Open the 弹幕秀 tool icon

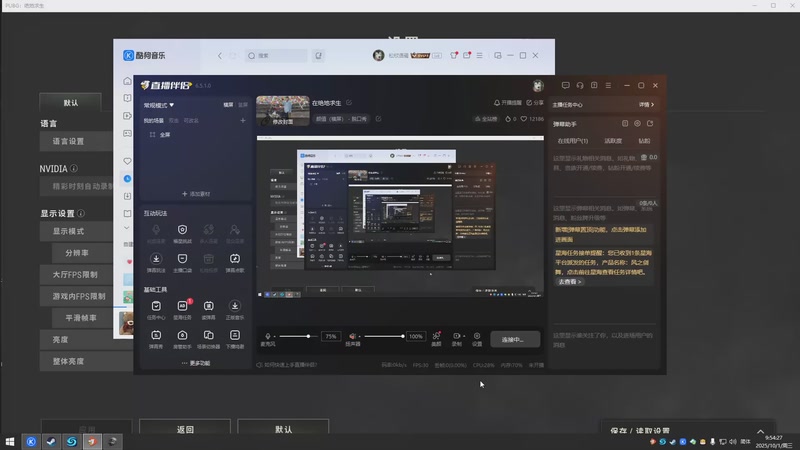coord(156,335)
